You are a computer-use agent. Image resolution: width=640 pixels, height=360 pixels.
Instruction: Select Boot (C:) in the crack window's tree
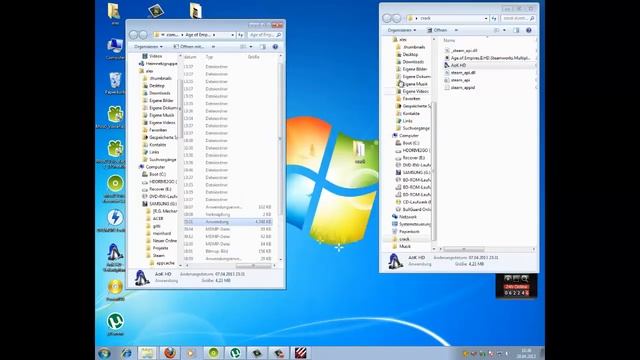point(411,143)
